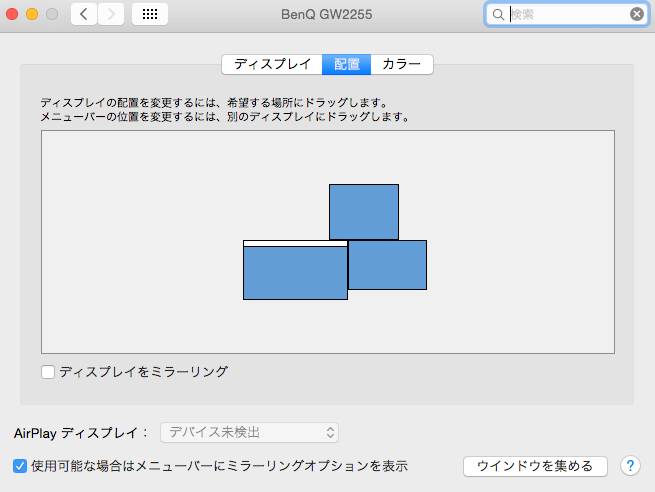The width and height of the screenshot is (655, 492).
Task: Select the 配置 tab
Action: (346, 64)
